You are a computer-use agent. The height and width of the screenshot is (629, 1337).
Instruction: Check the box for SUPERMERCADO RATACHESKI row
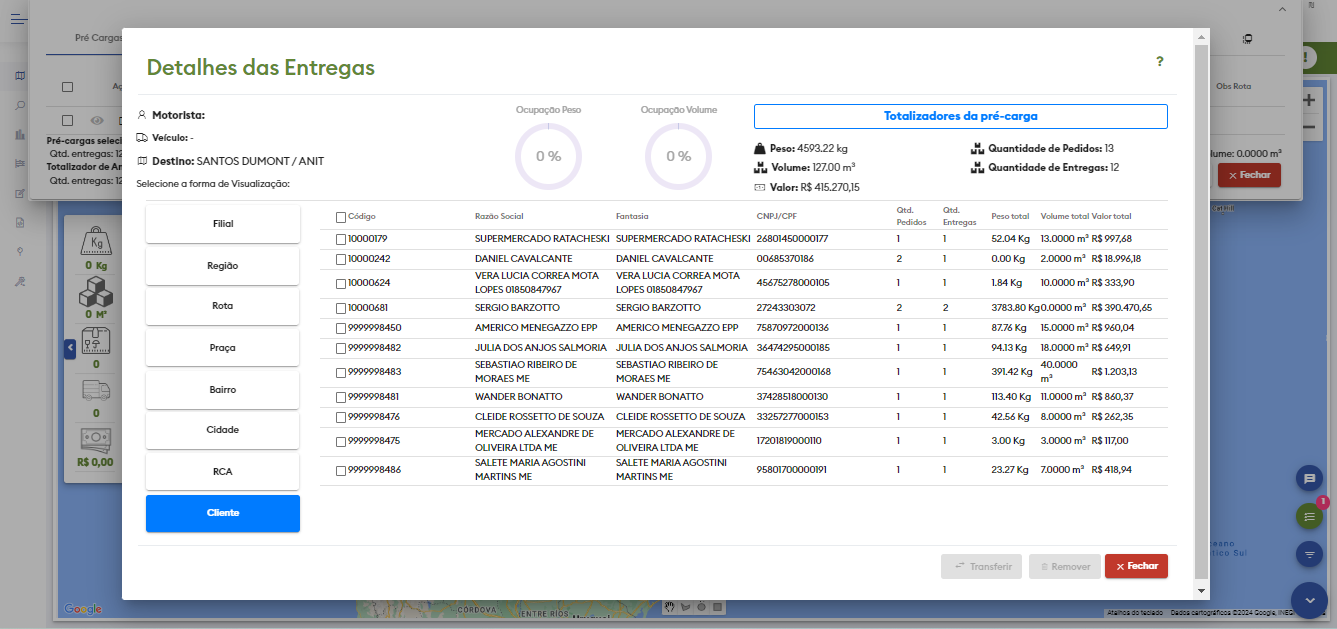point(341,239)
